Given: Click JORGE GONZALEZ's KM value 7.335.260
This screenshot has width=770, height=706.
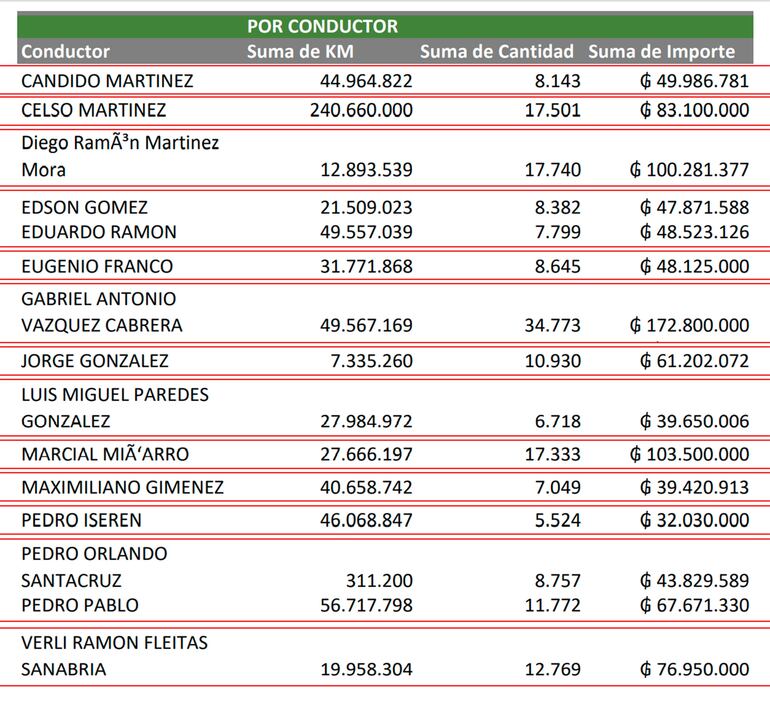Looking at the screenshot, I should point(370,361).
